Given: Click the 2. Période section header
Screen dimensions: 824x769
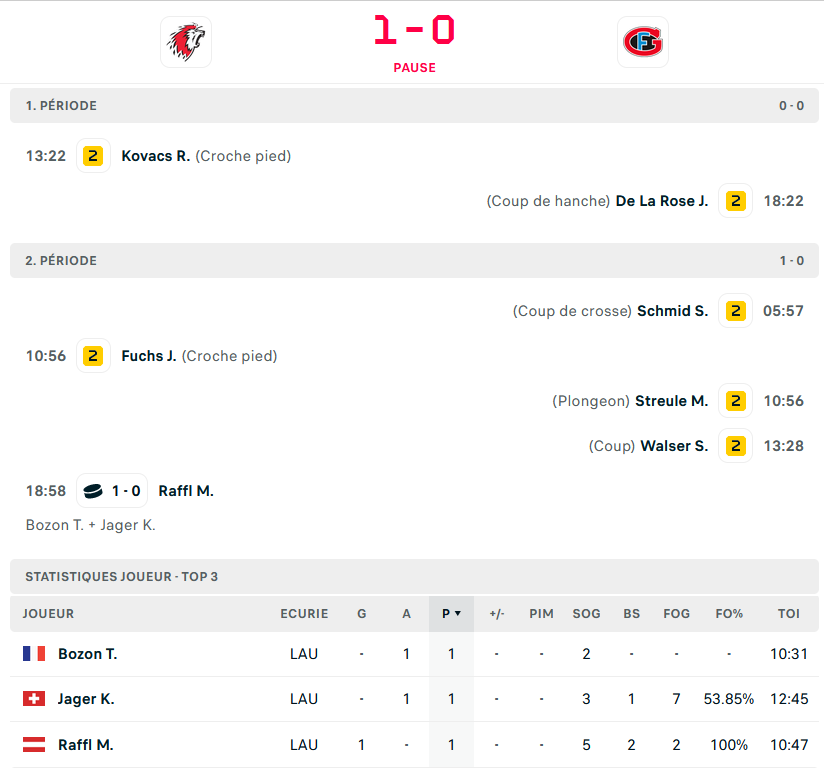Looking at the screenshot, I should pos(62,261).
